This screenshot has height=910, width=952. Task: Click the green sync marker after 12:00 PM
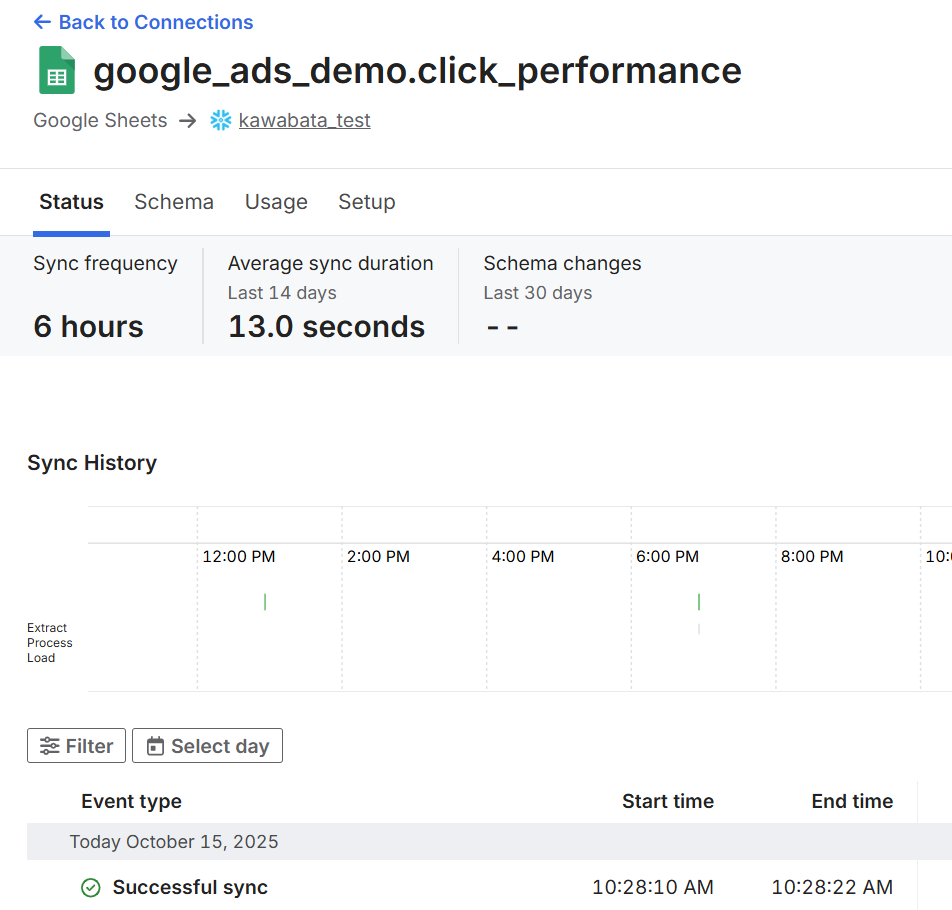(265, 602)
